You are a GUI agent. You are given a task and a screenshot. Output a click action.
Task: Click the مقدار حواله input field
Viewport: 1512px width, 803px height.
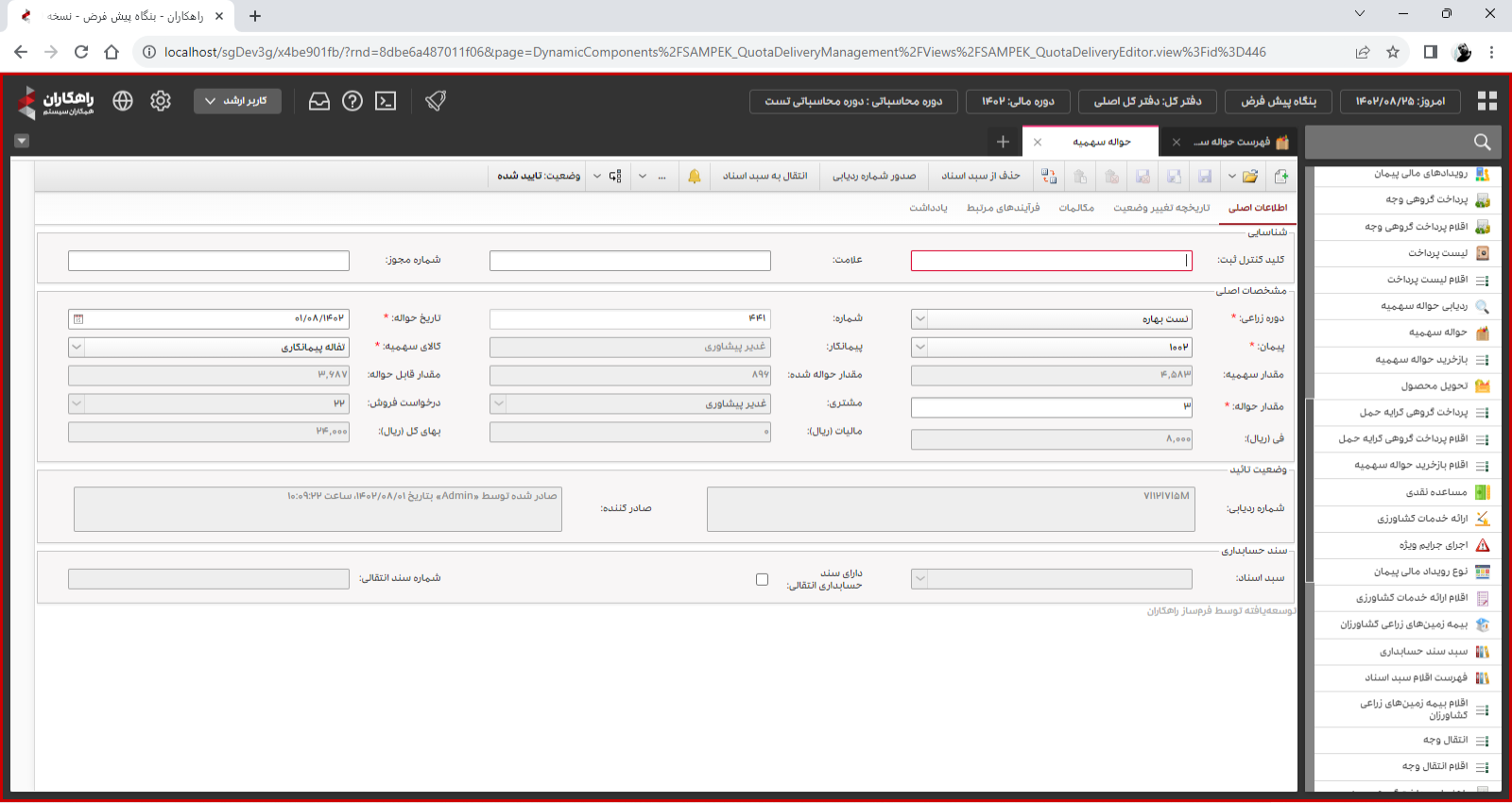pyautogui.click(x=1052, y=407)
